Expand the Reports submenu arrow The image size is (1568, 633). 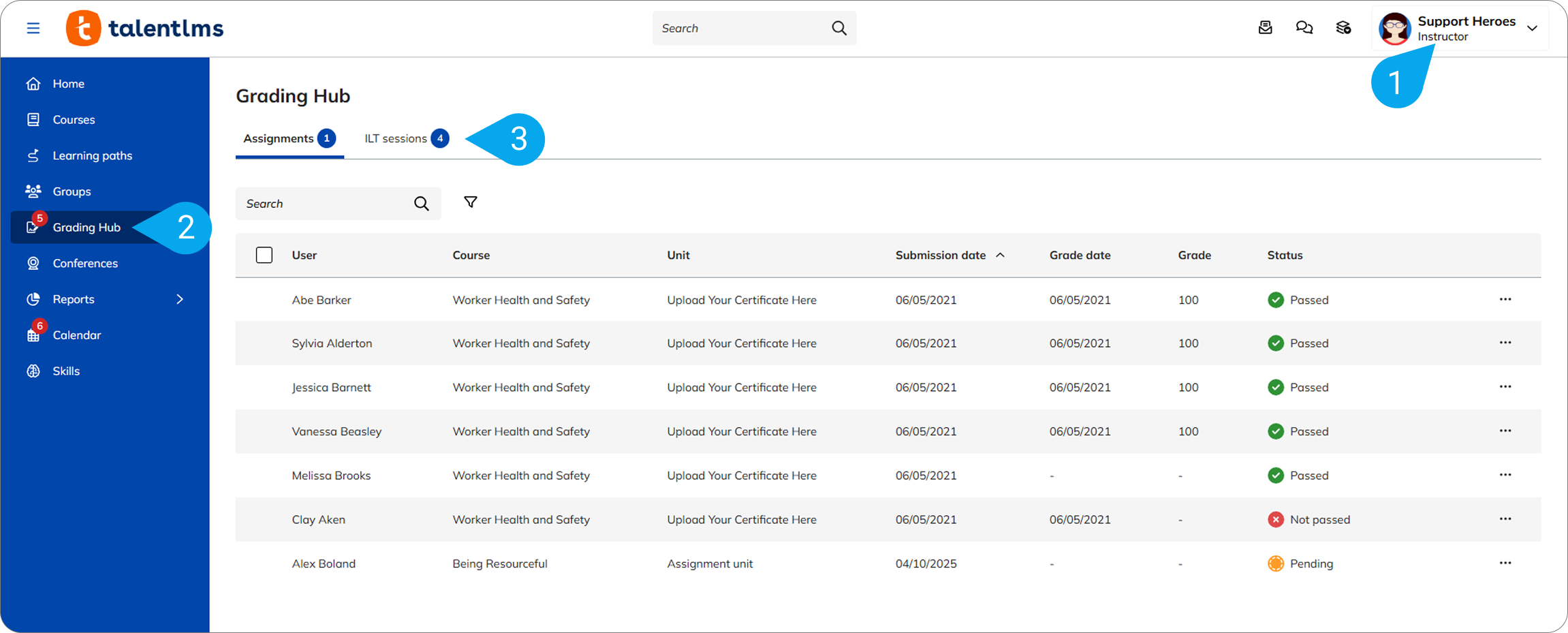point(180,299)
